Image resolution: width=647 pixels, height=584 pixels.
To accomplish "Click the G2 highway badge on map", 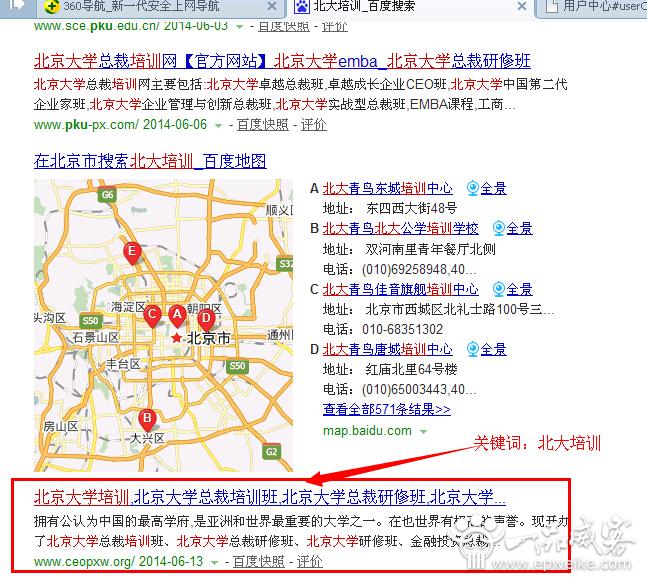I will (x=272, y=452).
